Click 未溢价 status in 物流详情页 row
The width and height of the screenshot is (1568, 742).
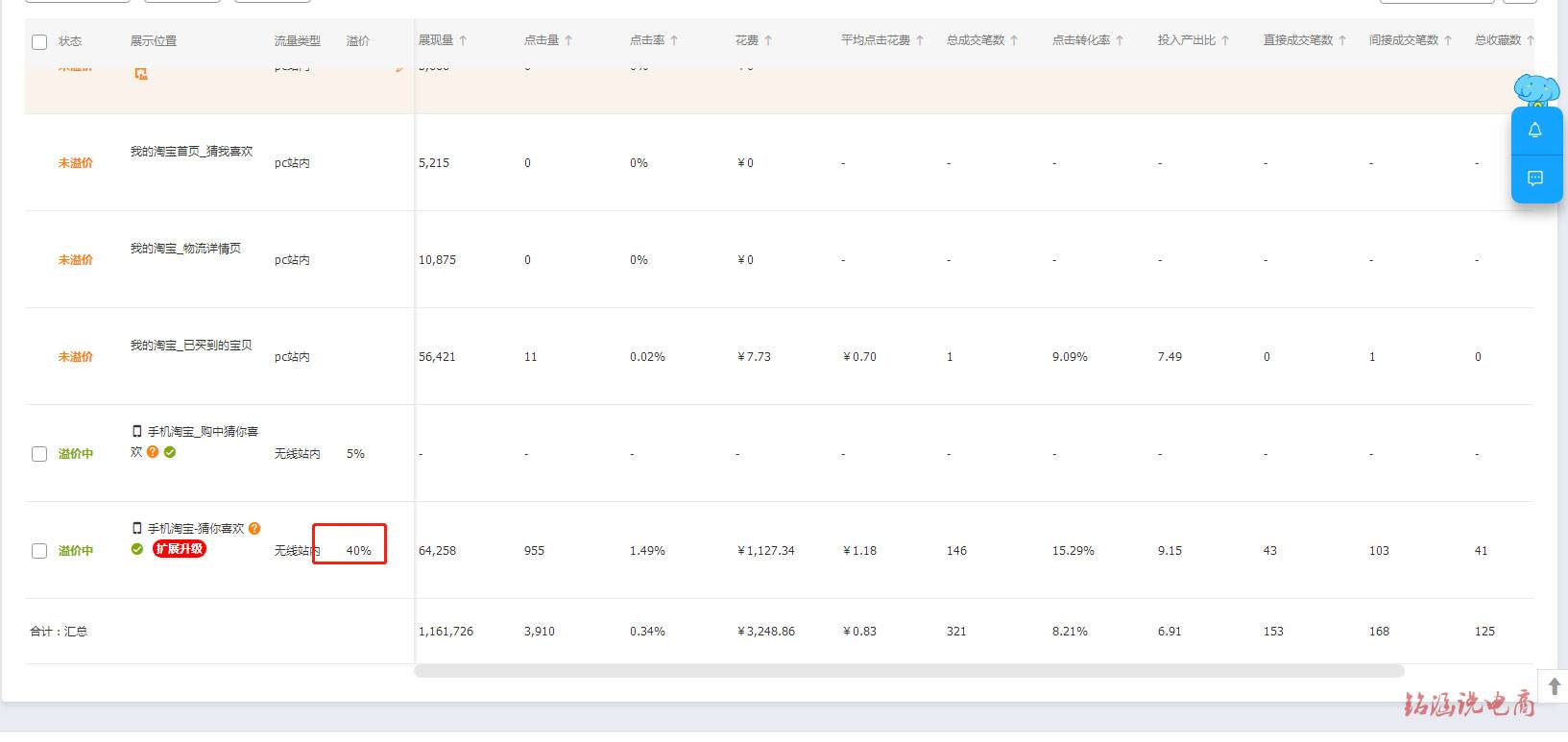[x=76, y=260]
